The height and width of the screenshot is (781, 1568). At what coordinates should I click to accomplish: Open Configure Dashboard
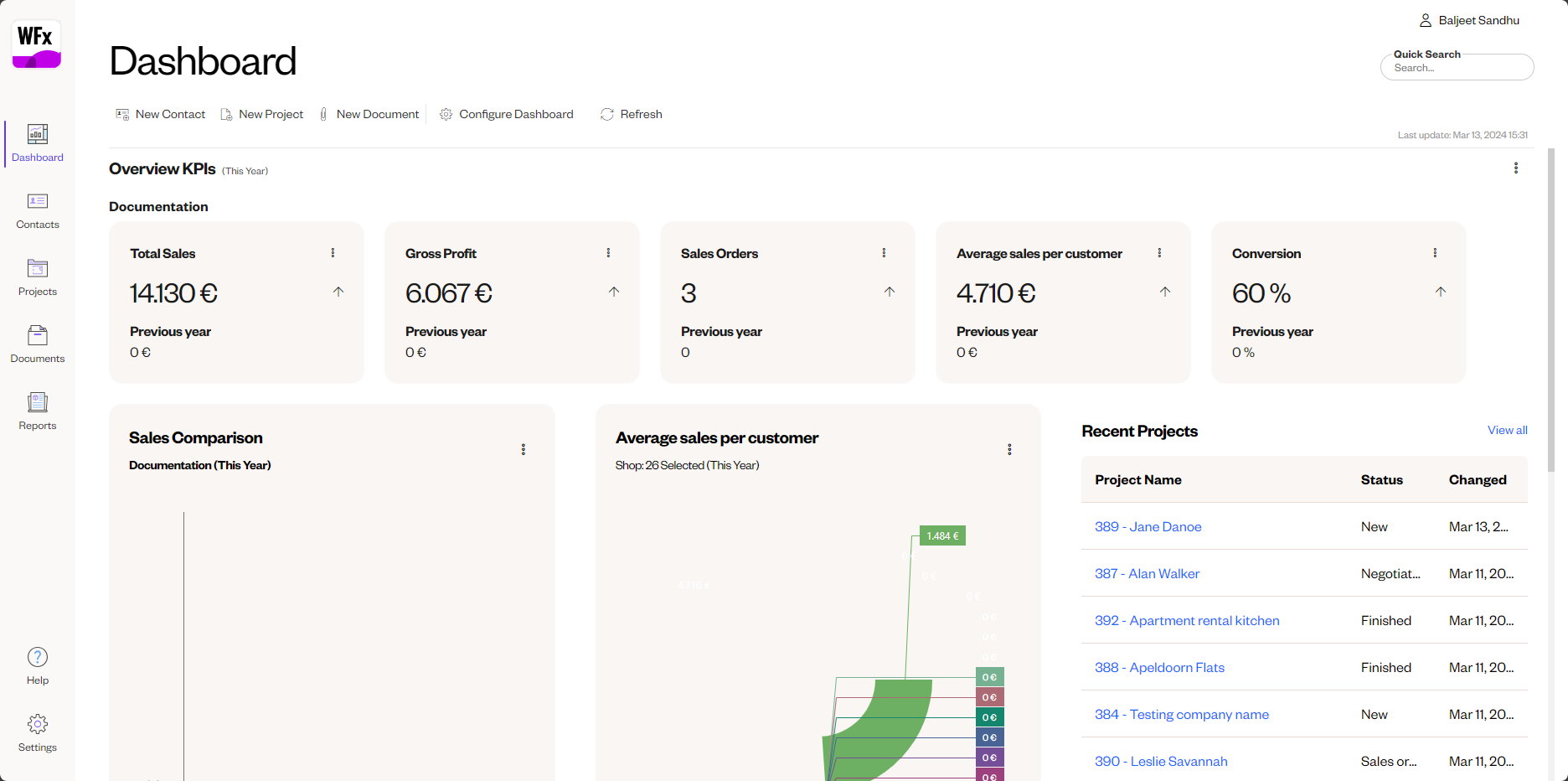(507, 114)
